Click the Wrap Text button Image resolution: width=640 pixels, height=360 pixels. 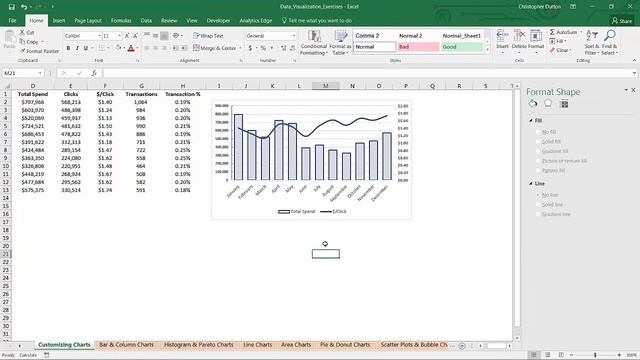pyautogui.click(x=208, y=36)
